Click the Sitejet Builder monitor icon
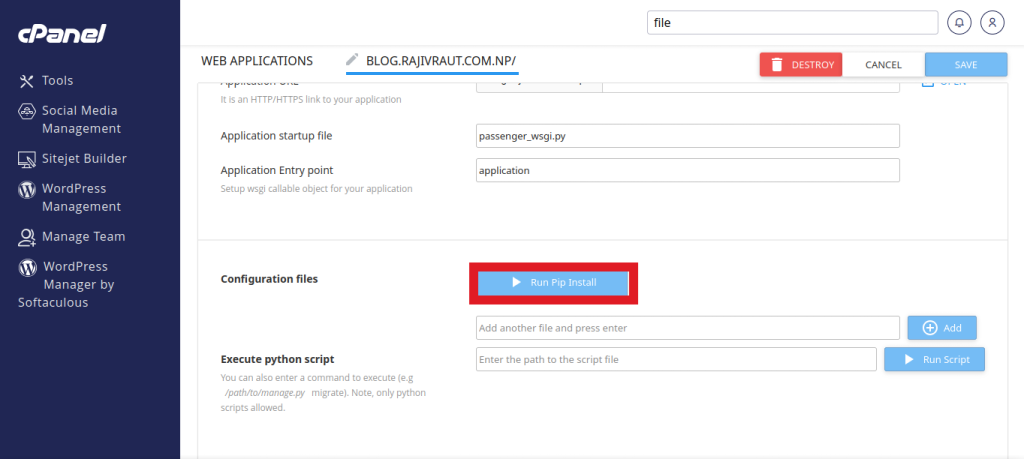The width and height of the screenshot is (1024, 459). [x=26, y=159]
